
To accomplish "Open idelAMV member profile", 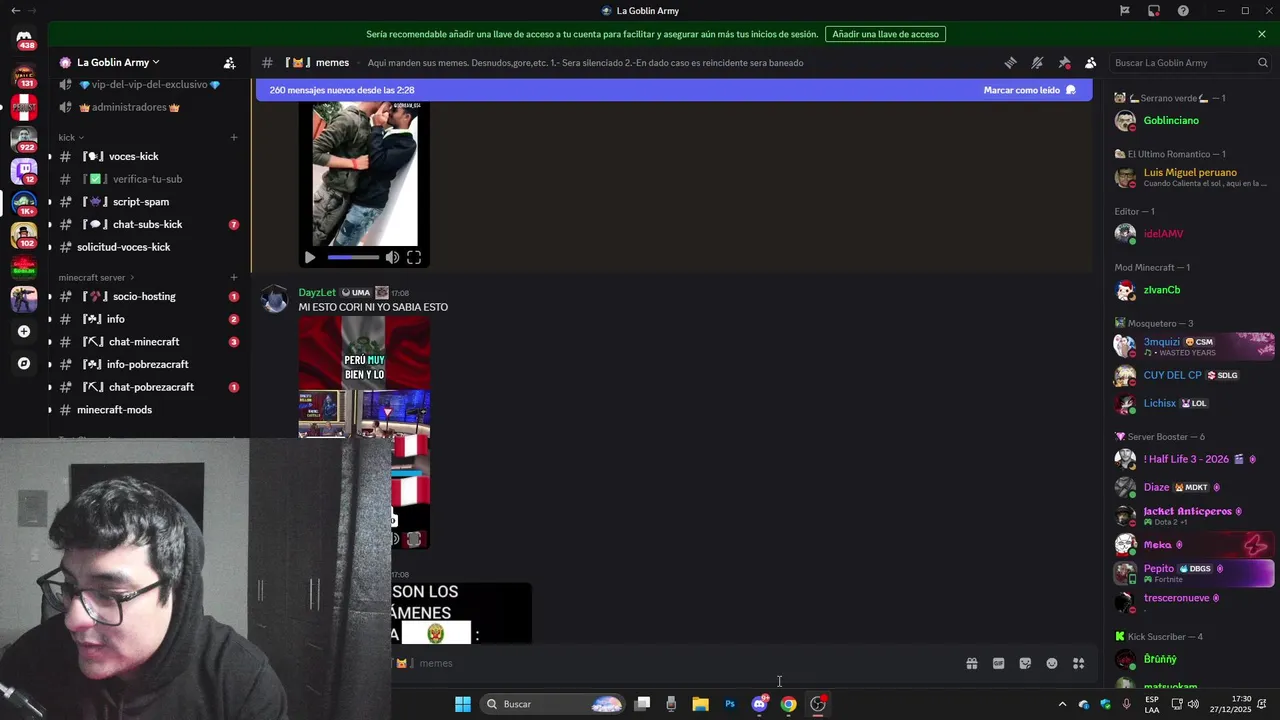I will (1192, 234).
